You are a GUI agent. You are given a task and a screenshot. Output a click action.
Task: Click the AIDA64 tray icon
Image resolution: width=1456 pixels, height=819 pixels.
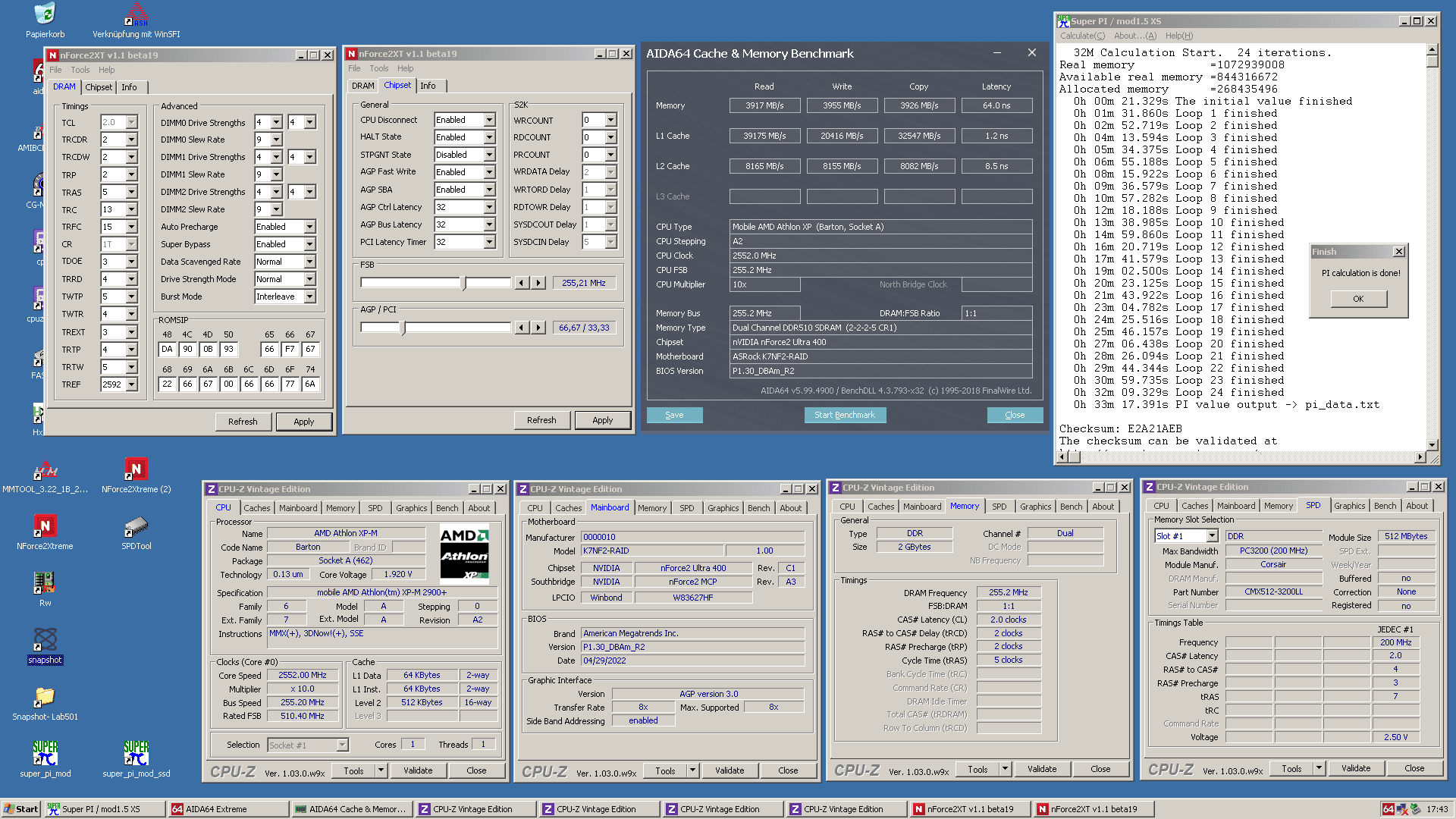click(x=1388, y=809)
